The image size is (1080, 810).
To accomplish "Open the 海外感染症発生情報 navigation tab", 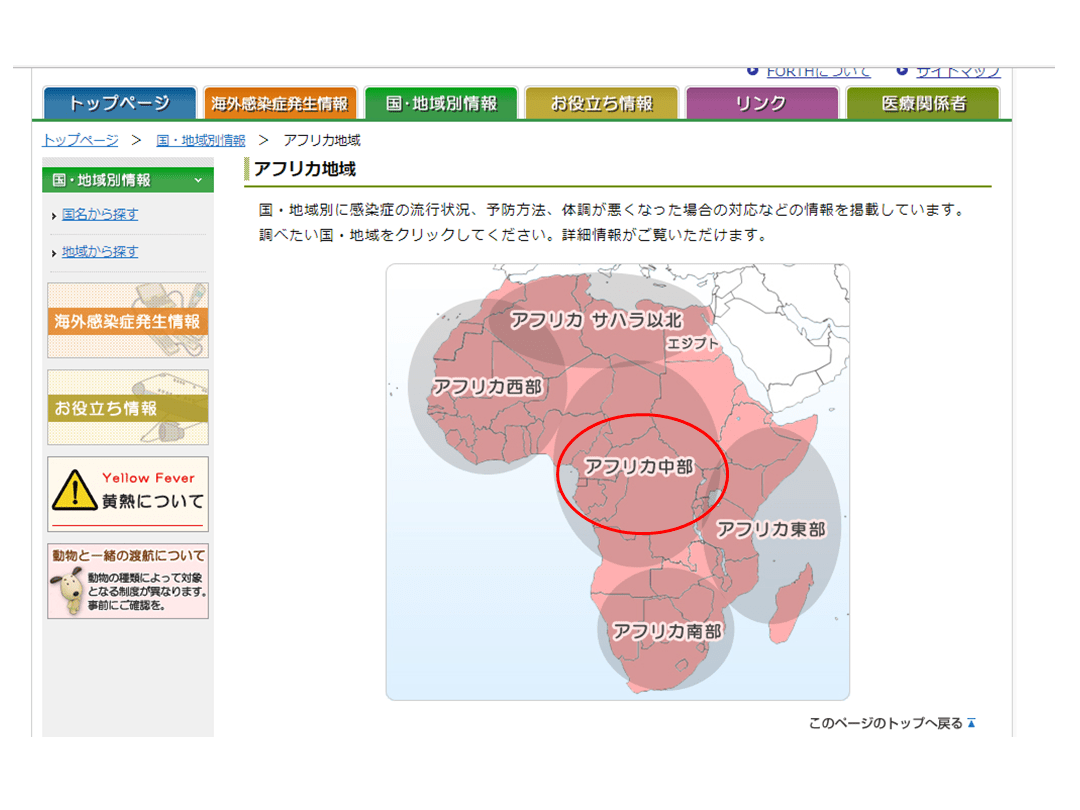I will tap(279, 103).
